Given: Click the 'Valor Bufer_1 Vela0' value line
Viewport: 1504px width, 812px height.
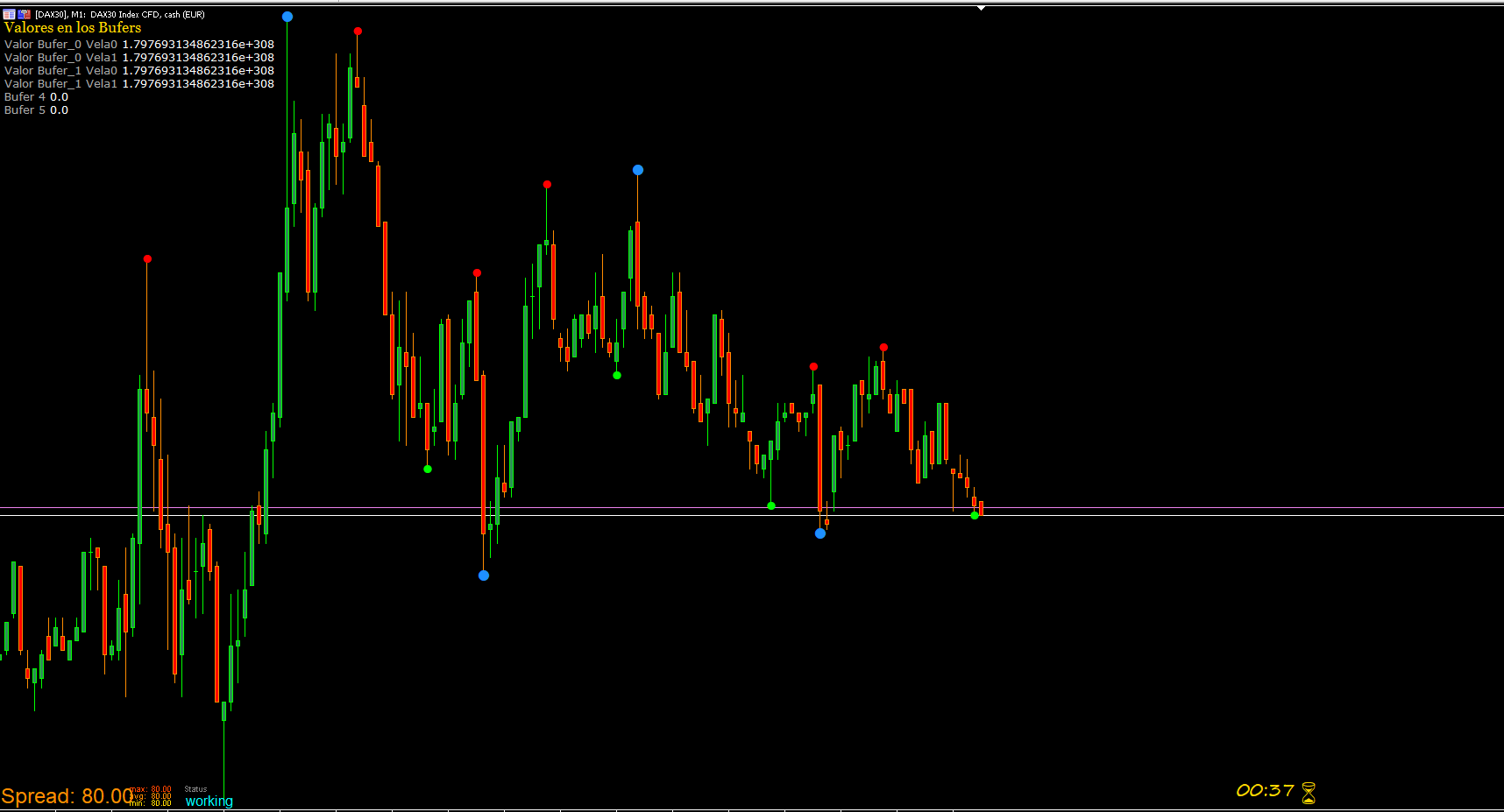Looking at the screenshot, I should click(x=139, y=71).
